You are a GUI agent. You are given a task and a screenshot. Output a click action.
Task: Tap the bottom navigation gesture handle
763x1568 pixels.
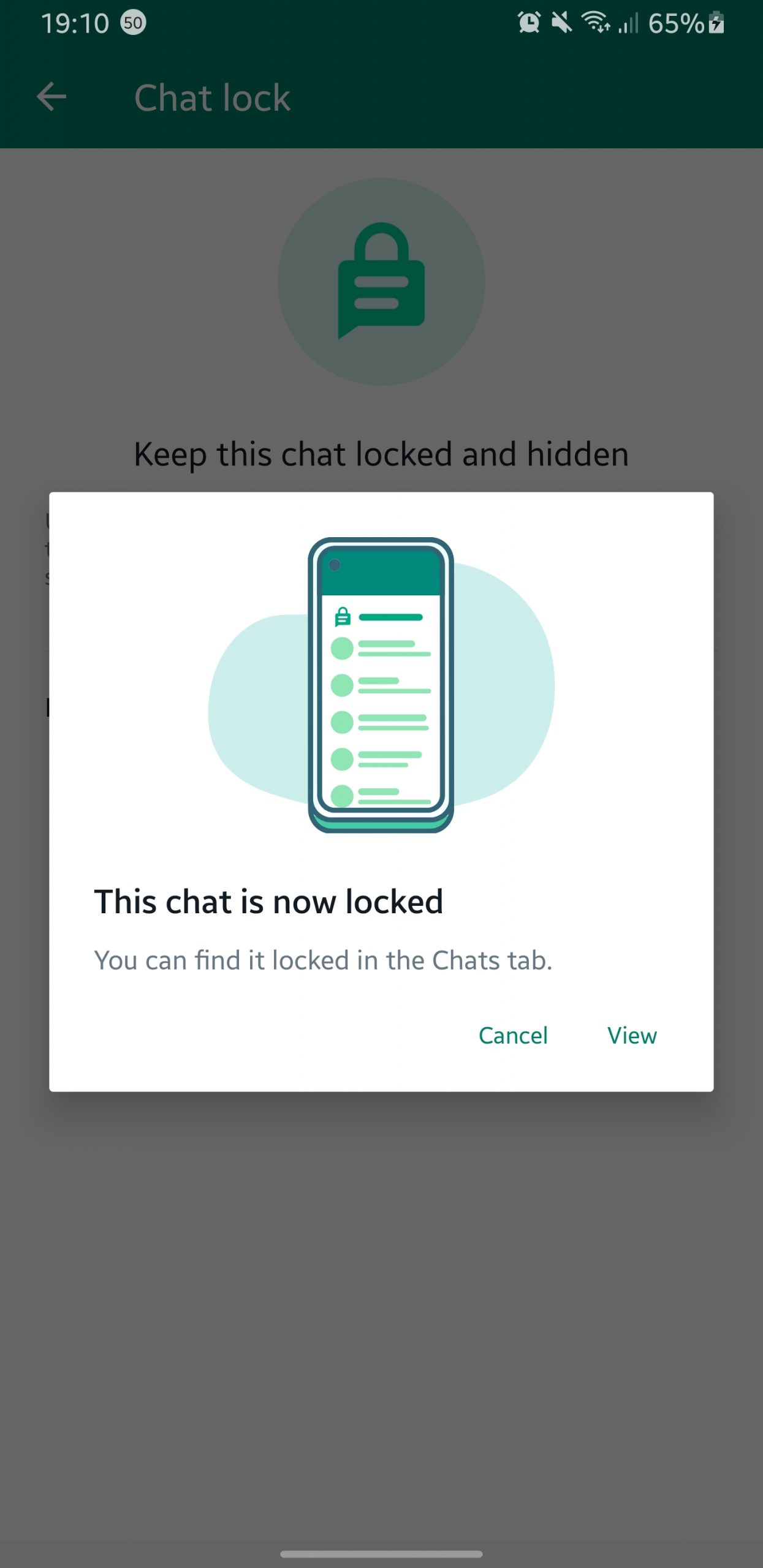(x=381, y=1554)
